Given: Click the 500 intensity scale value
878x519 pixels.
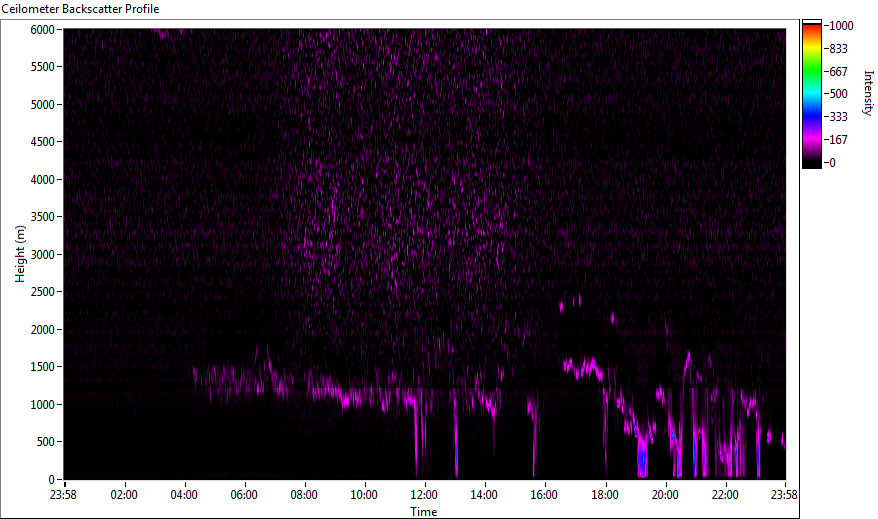Looking at the screenshot, I should (x=839, y=93).
